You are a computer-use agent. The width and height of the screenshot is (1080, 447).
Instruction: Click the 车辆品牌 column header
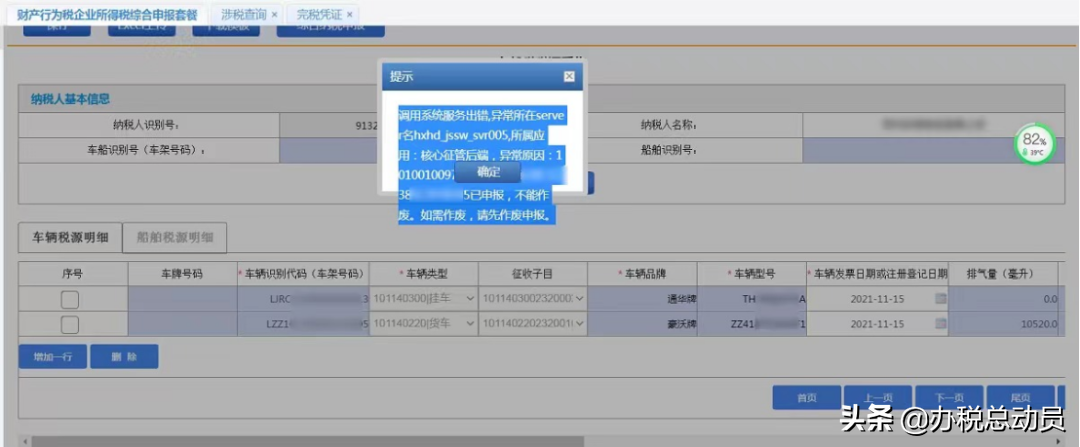tap(642, 274)
